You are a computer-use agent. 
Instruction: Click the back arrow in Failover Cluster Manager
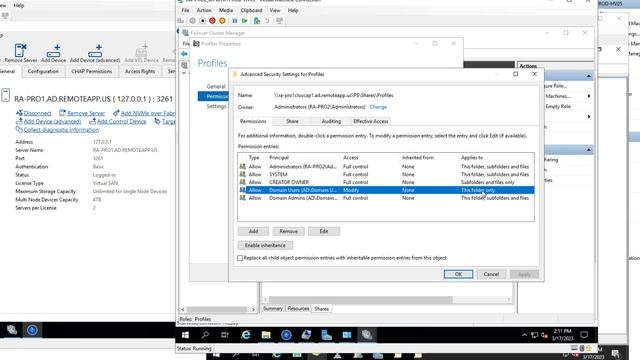184,54
